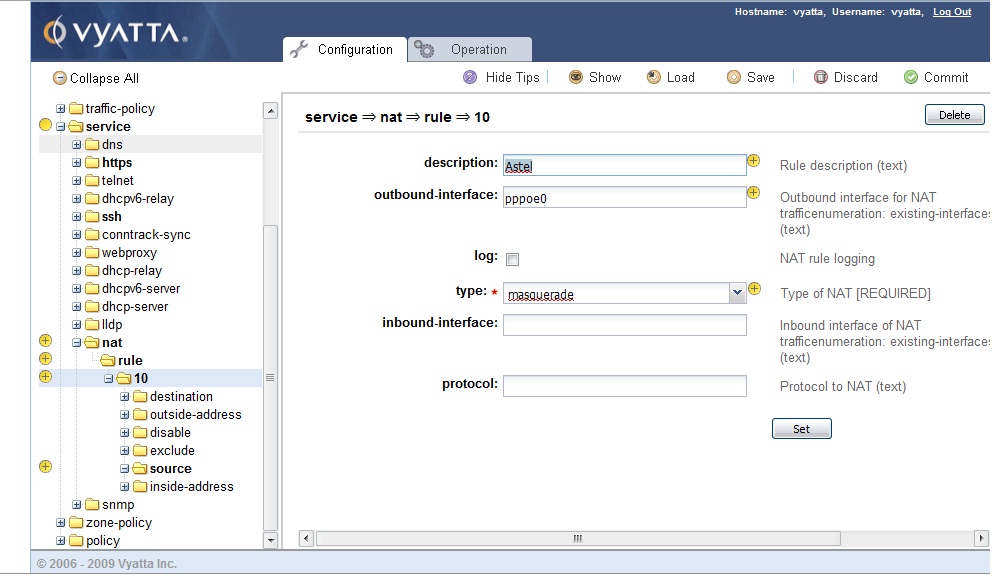
Task: Click the empty inbound-interface input field
Action: click(624, 325)
